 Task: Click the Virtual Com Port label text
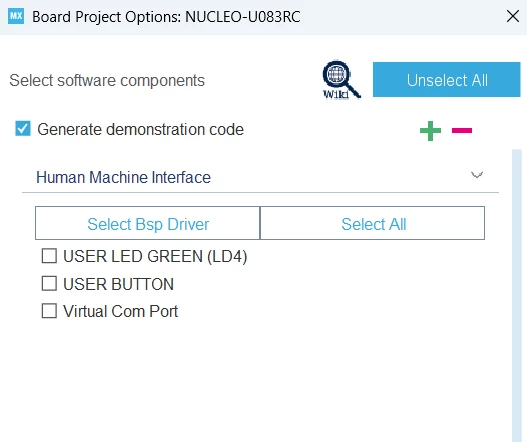(120, 311)
